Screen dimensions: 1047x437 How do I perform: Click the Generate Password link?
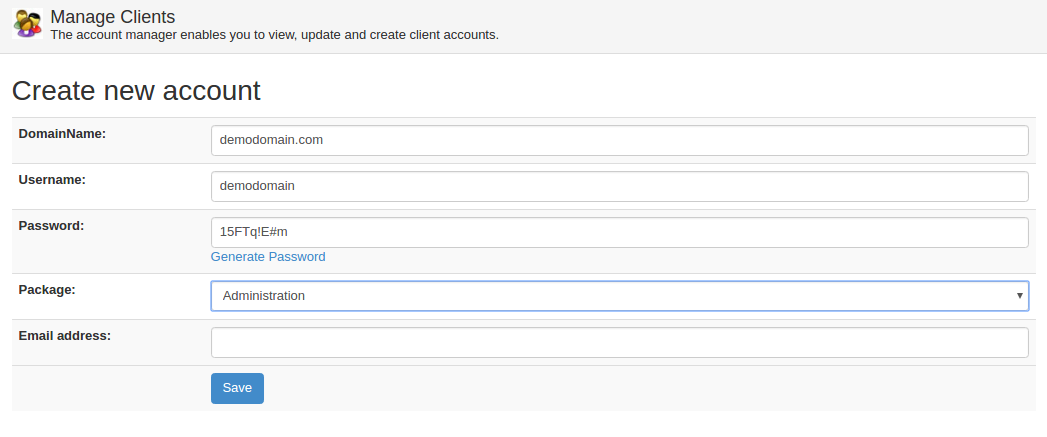pyautogui.click(x=268, y=257)
